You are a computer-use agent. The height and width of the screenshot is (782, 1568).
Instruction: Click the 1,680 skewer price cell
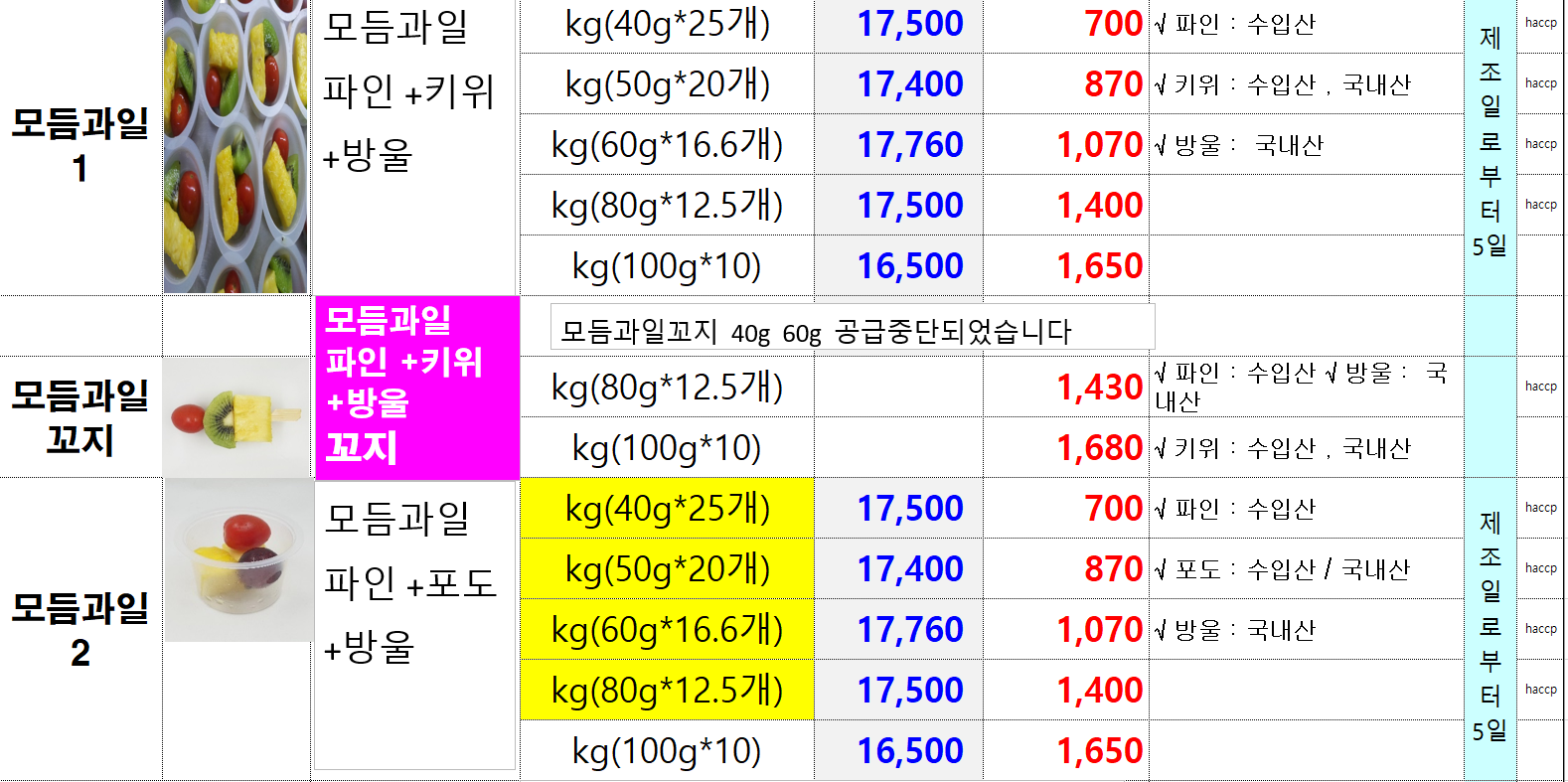click(1065, 448)
